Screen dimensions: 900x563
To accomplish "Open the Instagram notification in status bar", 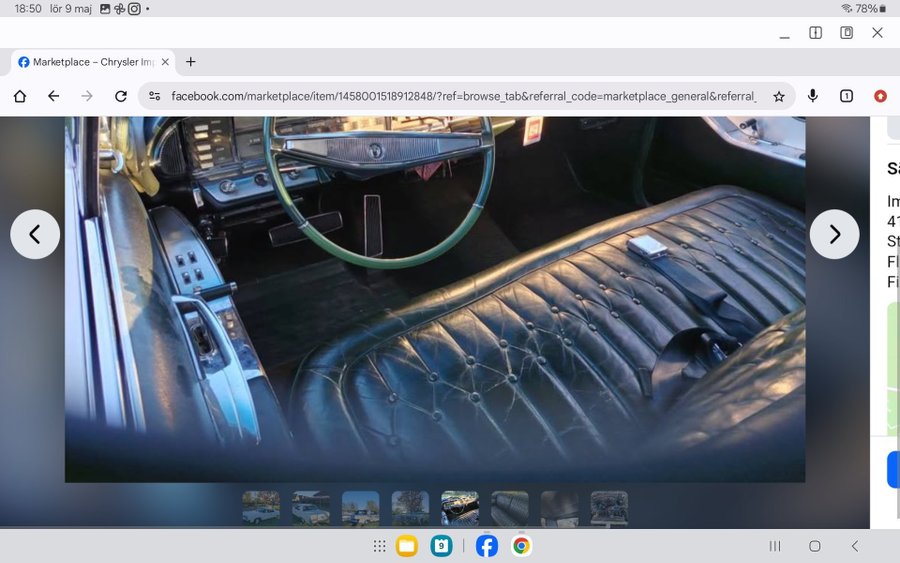I will point(134,9).
